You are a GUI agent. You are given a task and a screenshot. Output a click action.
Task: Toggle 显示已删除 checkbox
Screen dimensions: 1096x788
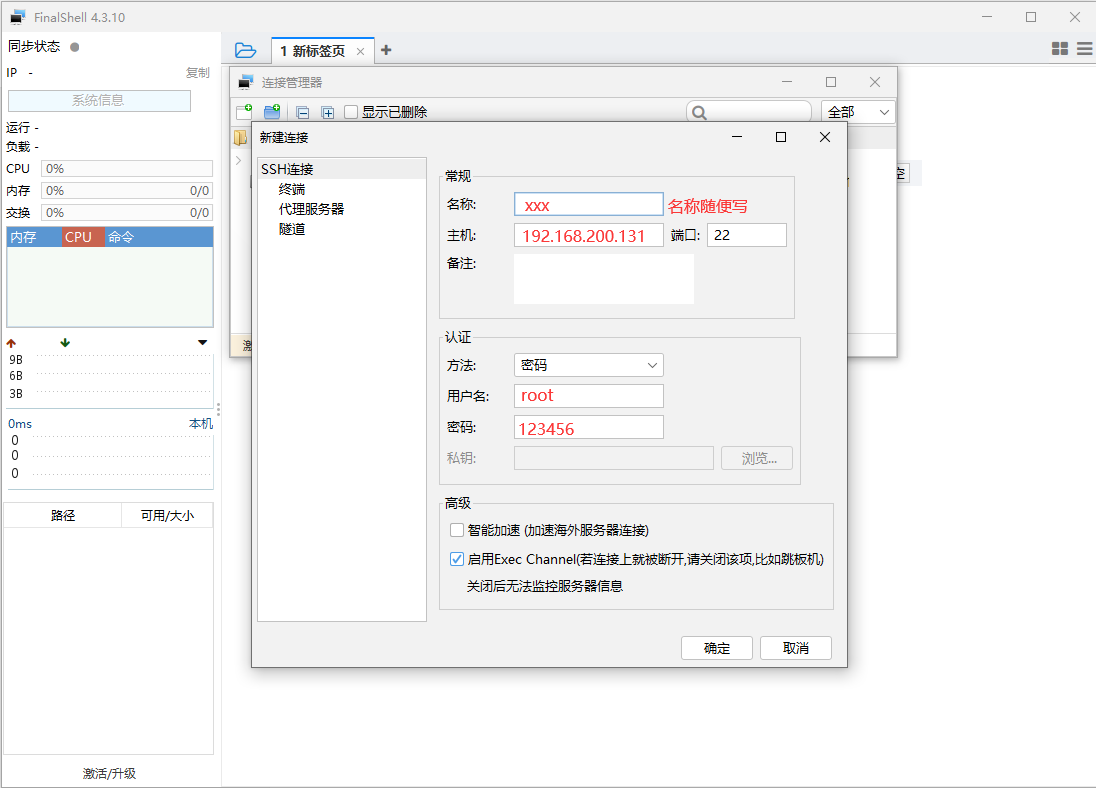tap(351, 112)
